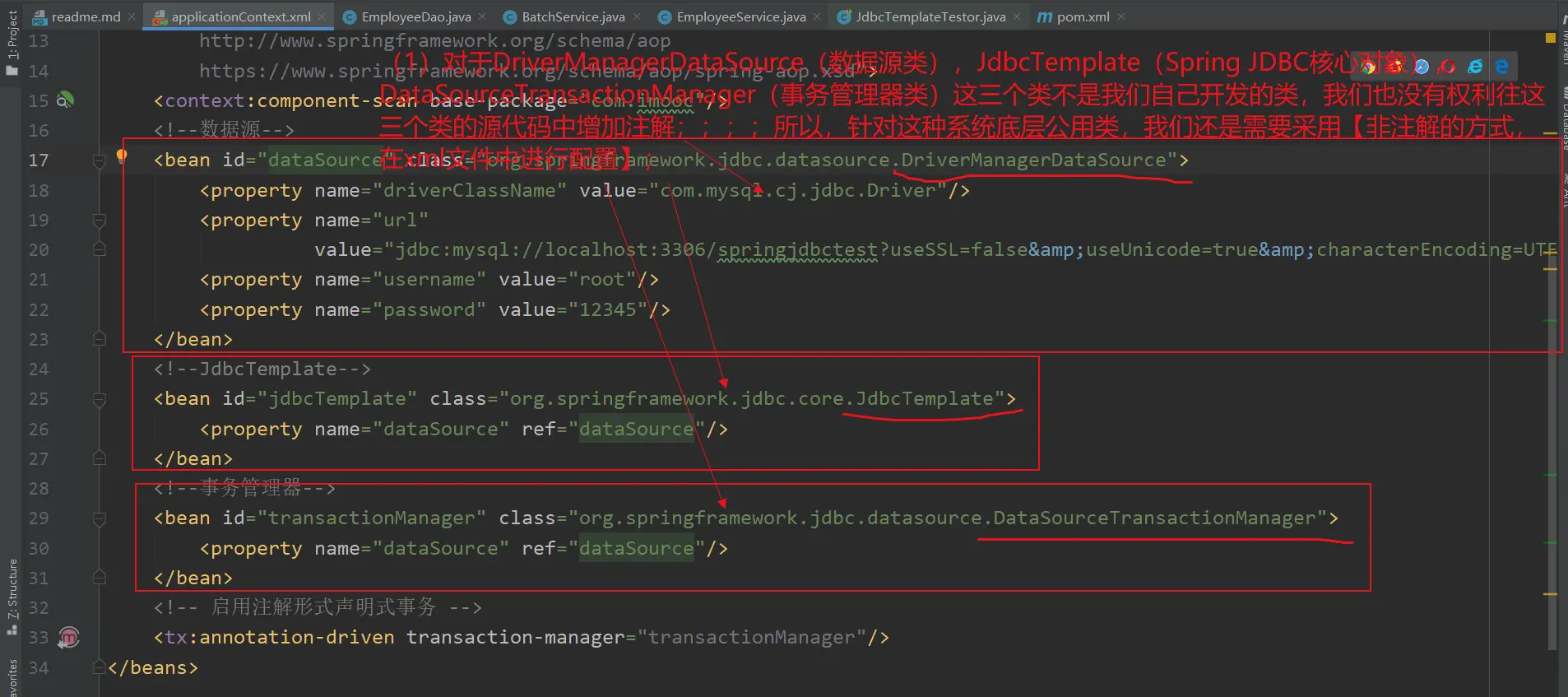1568x697 pixels.
Task: Open the pom.xml tab
Action: pos(1083,16)
